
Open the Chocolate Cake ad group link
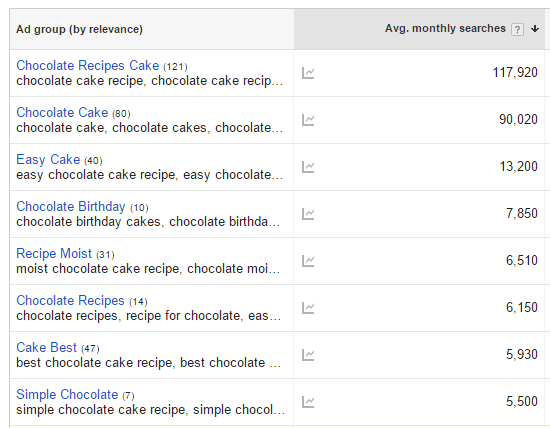coord(62,113)
